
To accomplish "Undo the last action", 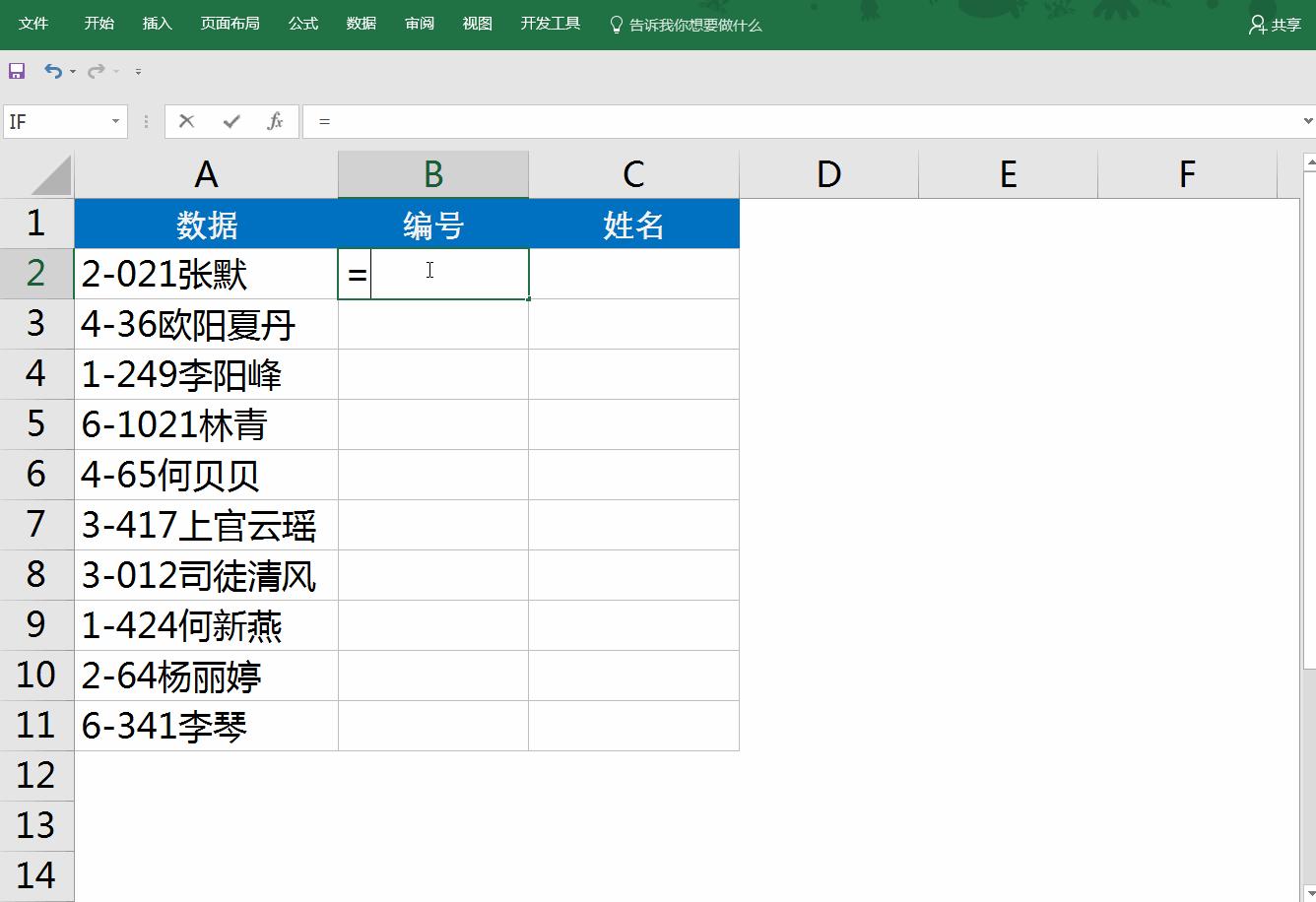I will click(52, 70).
